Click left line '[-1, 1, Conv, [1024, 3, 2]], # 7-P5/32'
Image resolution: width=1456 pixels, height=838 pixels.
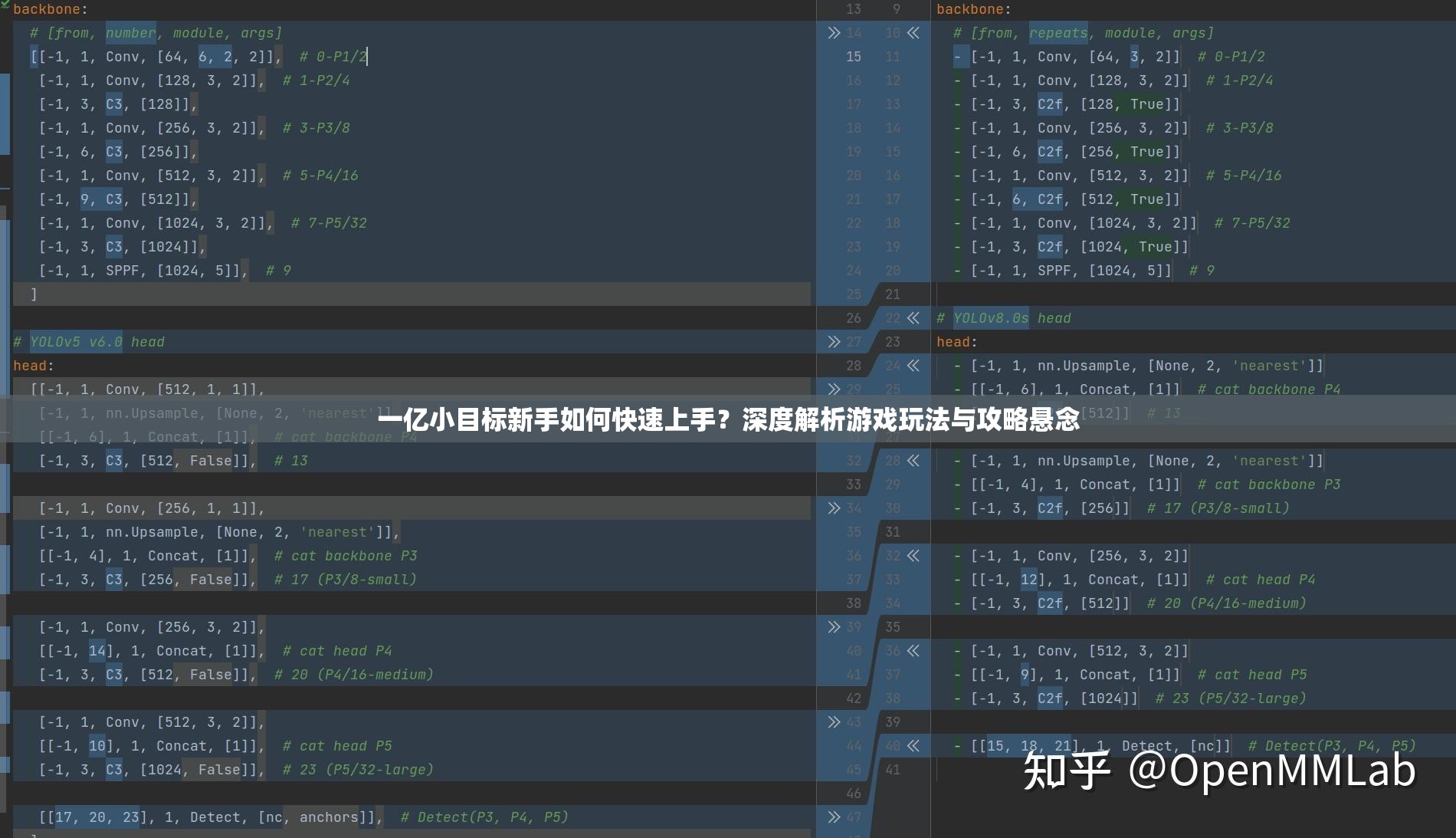click(202, 223)
